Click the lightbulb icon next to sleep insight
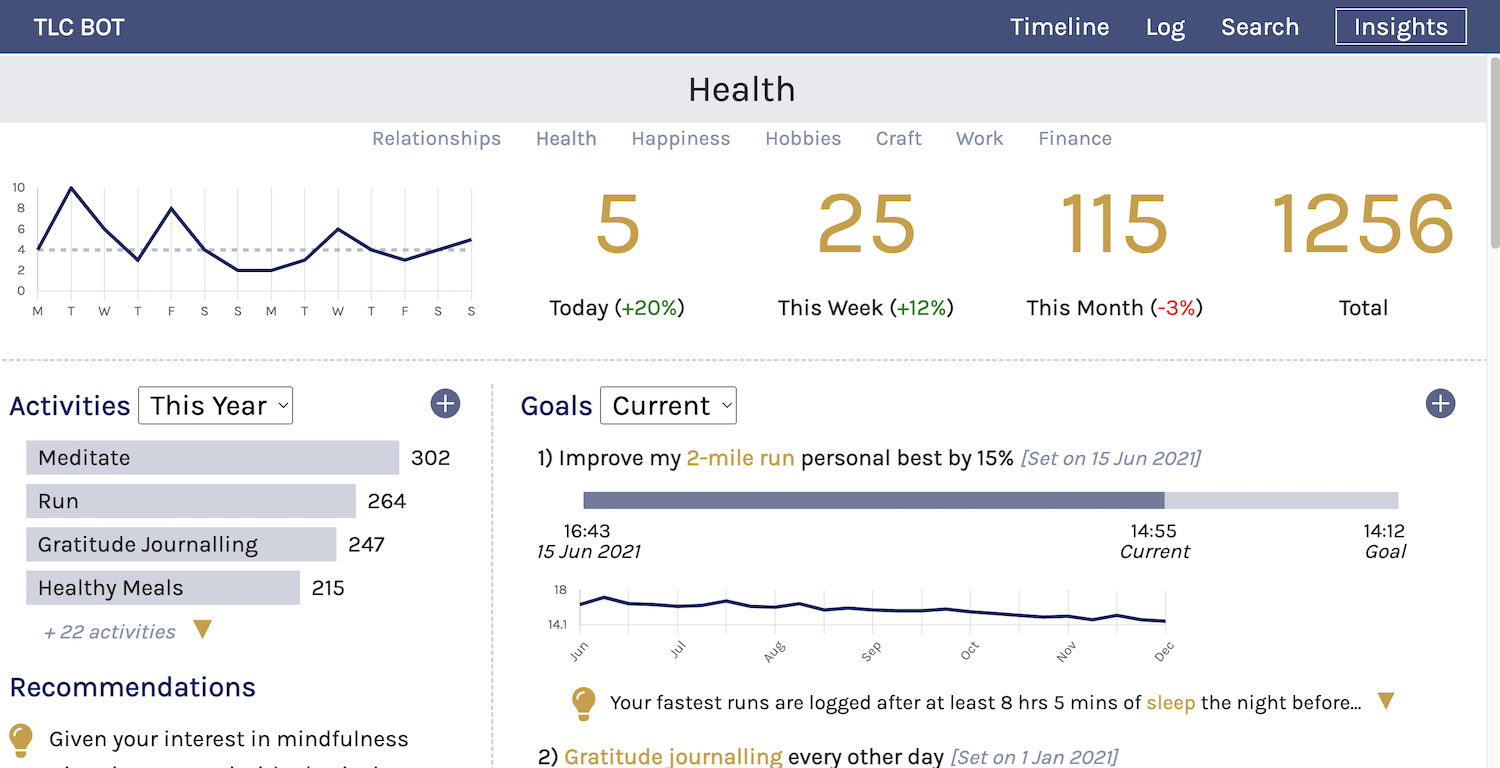 coord(584,703)
